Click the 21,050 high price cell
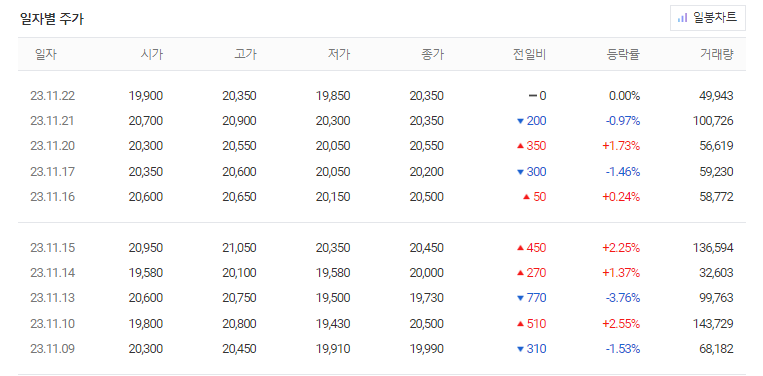The image size is (763, 376). [239, 248]
